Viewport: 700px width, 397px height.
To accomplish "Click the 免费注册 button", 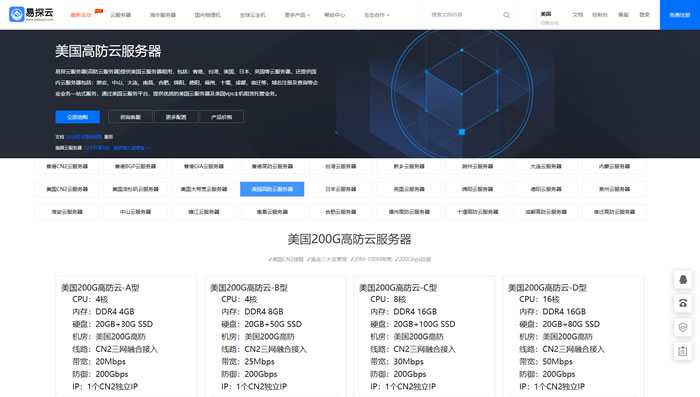I will [679, 15].
